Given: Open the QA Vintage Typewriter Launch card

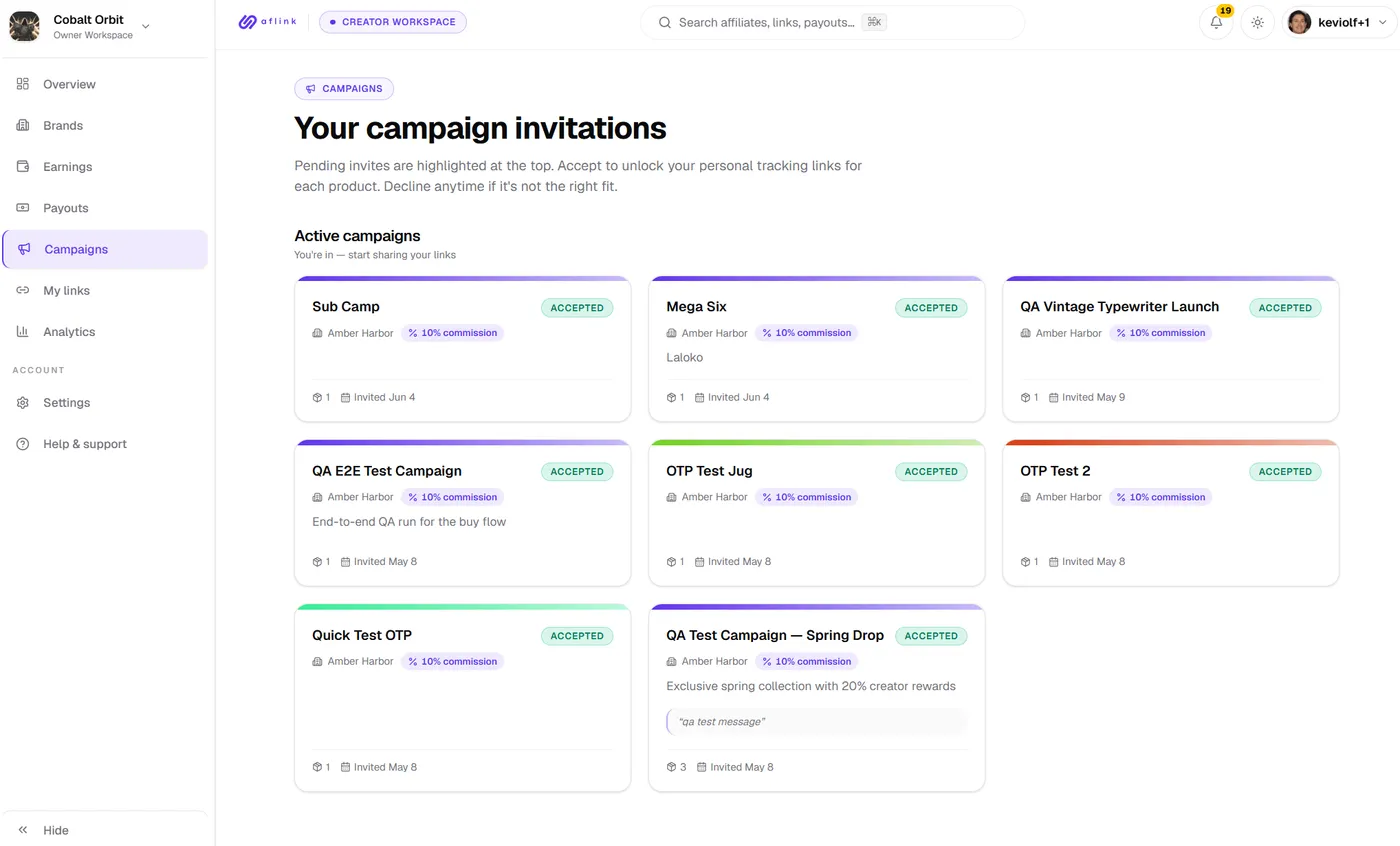Looking at the screenshot, I should pos(1171,349).
